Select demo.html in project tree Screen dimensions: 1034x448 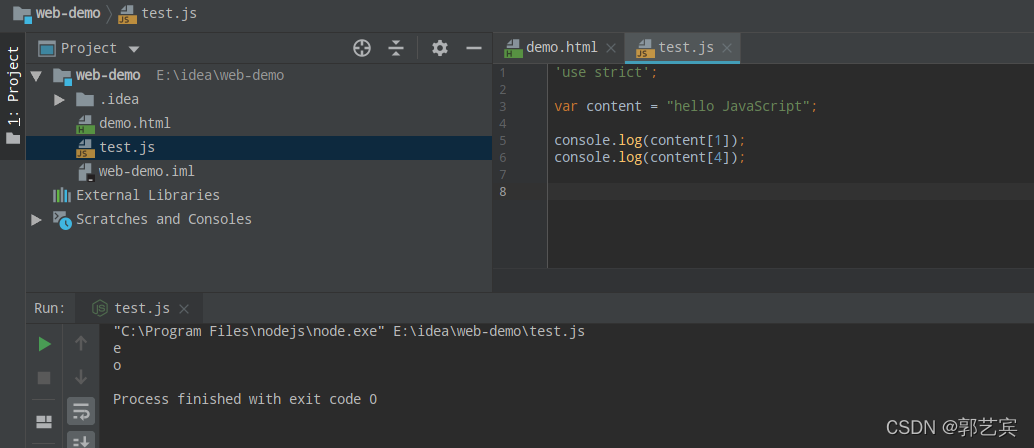pyautogui.click(x=135, y=123)
